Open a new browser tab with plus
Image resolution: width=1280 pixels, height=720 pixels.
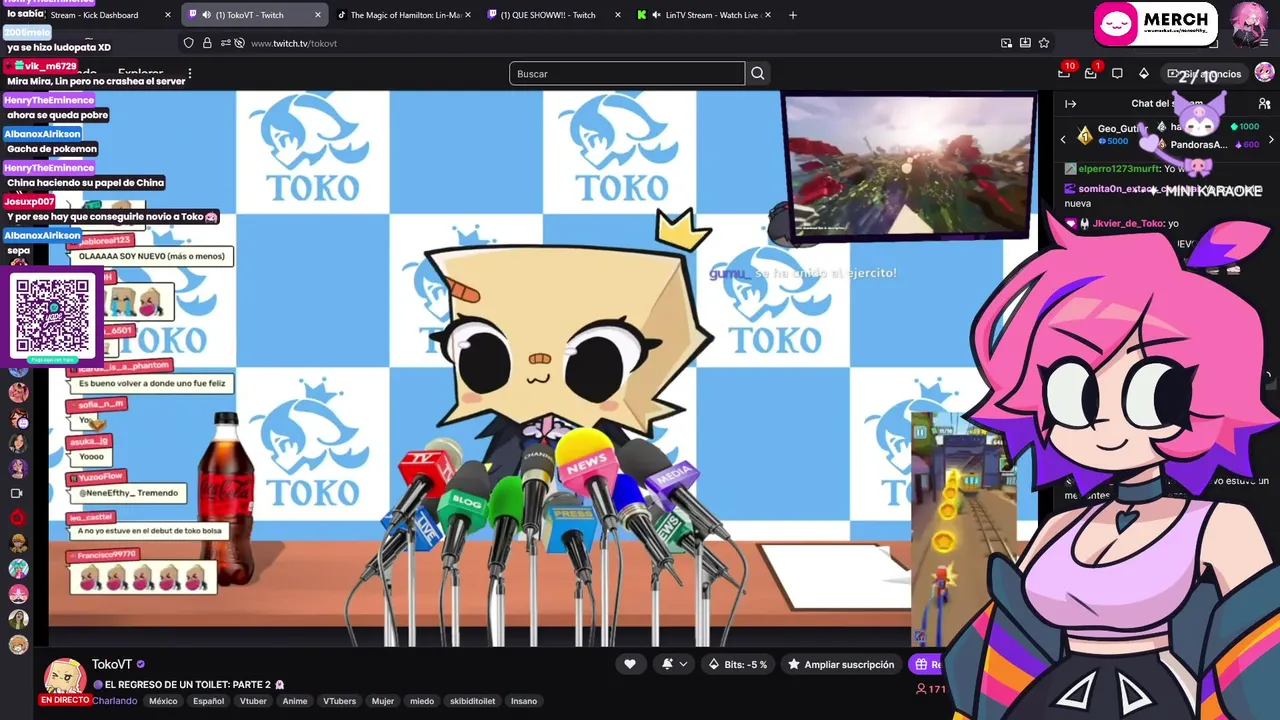(x=793, y=15)
